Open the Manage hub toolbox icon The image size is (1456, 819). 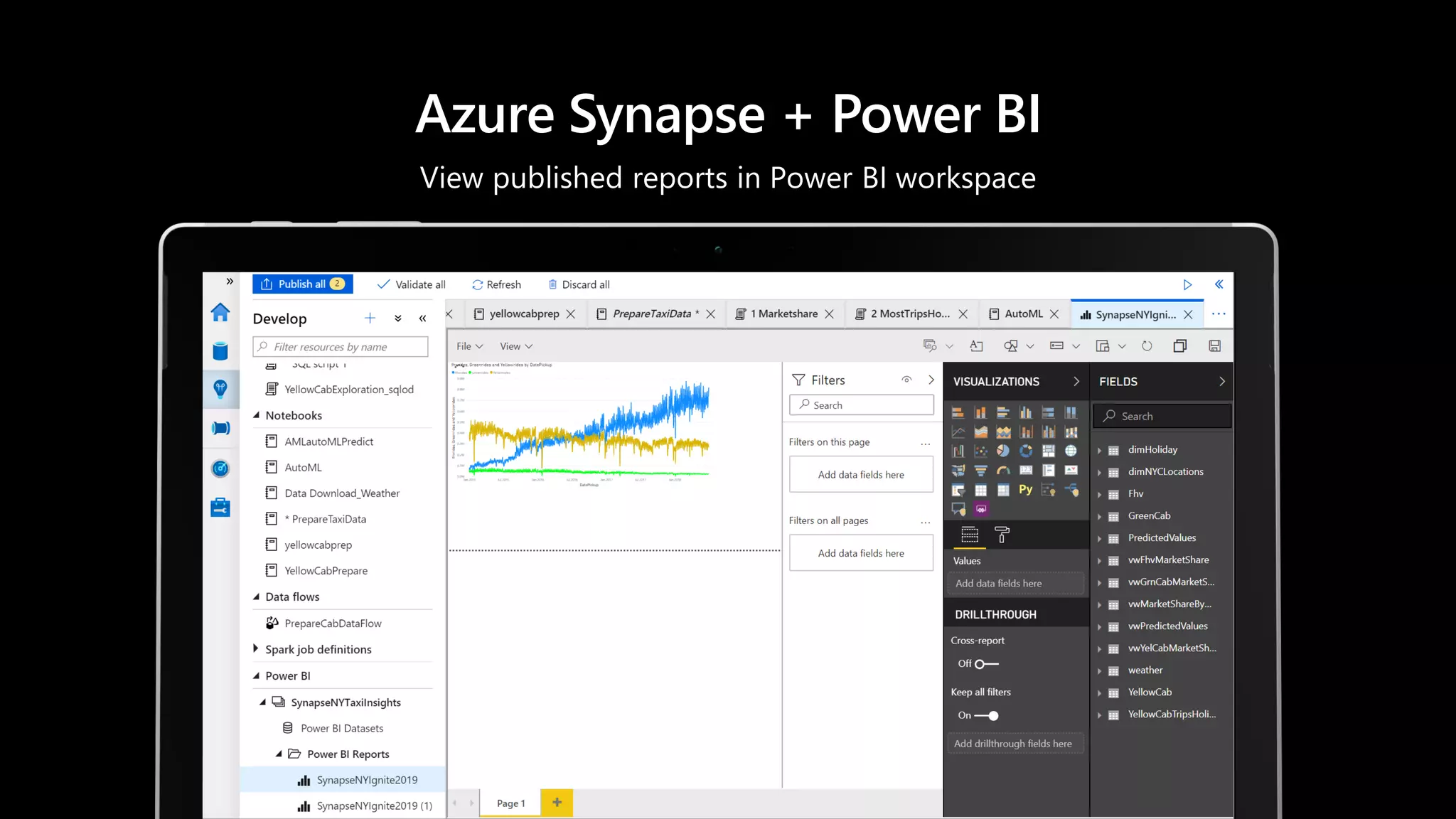pyautogui.click(x=220, y=507)
